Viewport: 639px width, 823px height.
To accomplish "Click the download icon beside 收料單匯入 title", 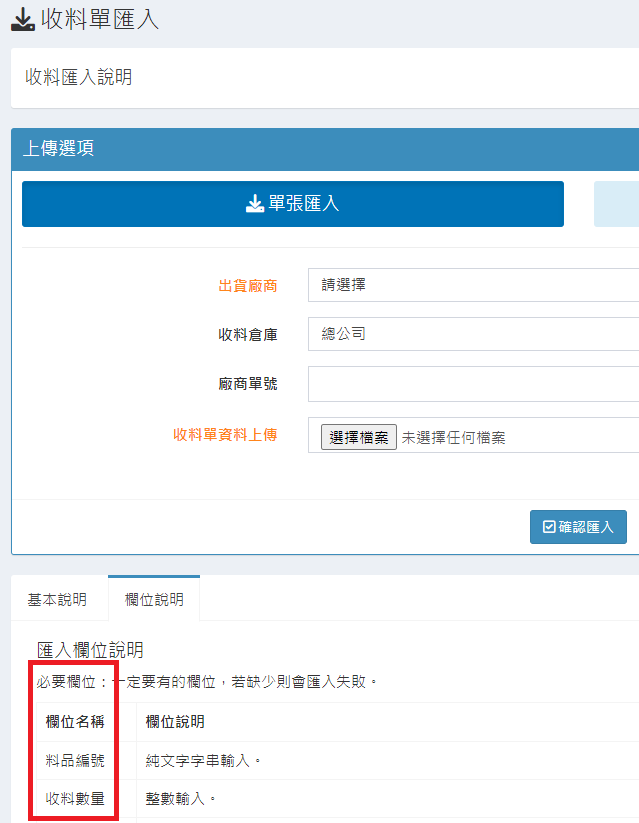I will coord(23,19).
